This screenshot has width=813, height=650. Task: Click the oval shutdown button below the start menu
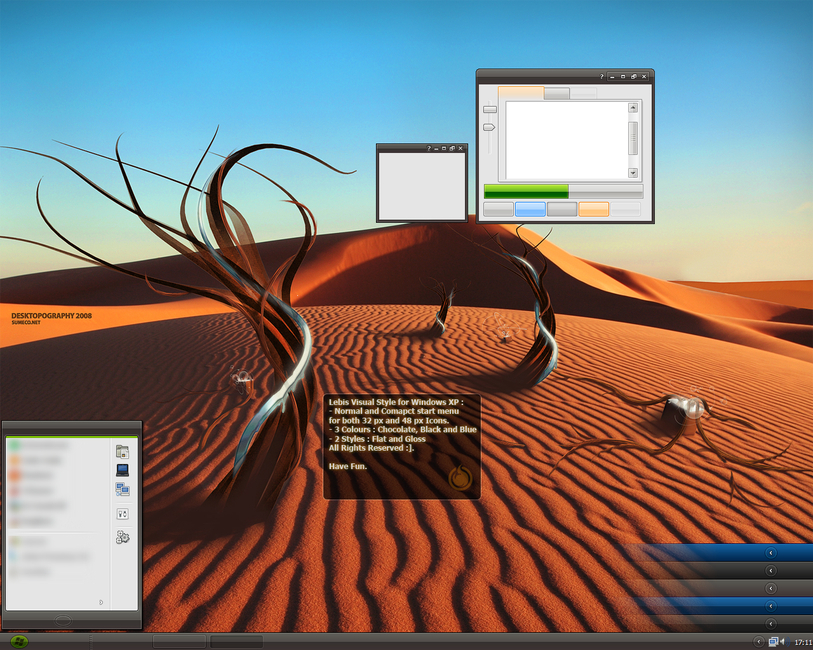(x=63, y=620)
